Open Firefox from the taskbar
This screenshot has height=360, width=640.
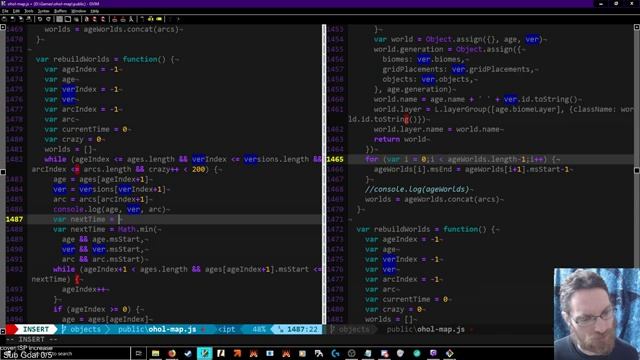tap(172, 353)
